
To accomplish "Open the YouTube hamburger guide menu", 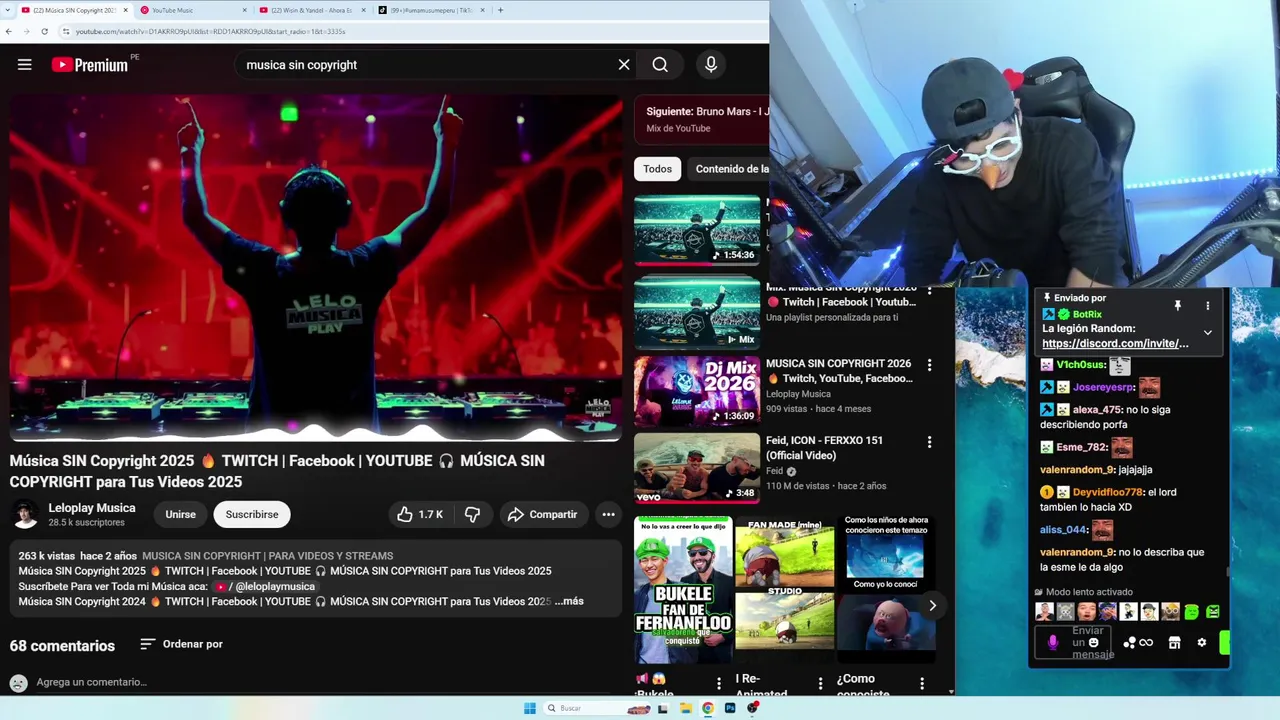I will (25, 65).
